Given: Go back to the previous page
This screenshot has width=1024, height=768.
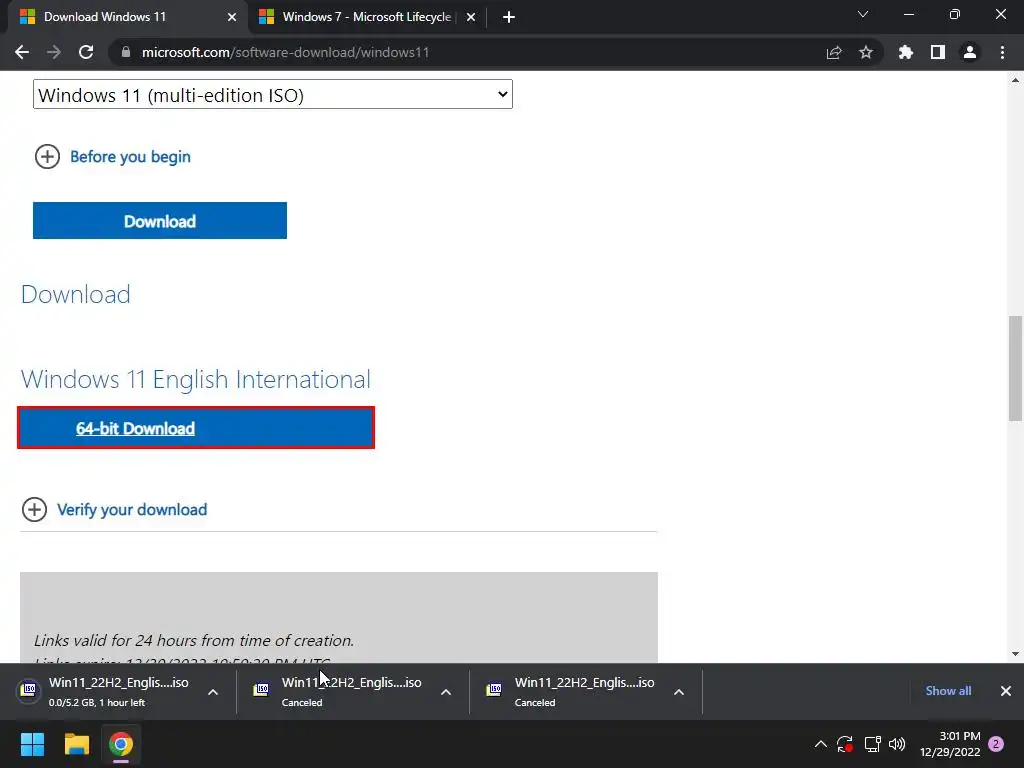Looking at the screenshot, I should 22,52.
